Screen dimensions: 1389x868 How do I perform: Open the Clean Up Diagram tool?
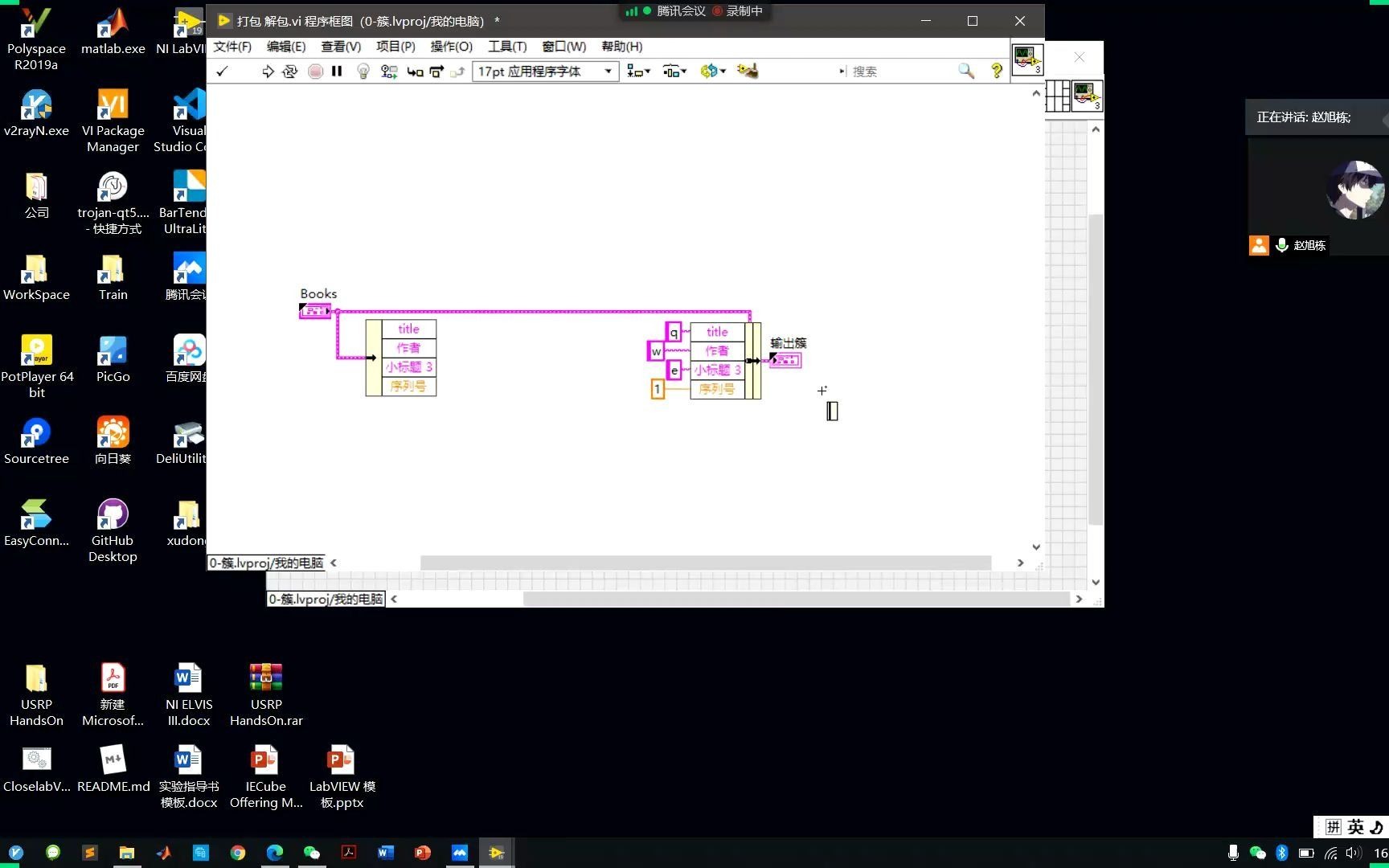point(748,71)
